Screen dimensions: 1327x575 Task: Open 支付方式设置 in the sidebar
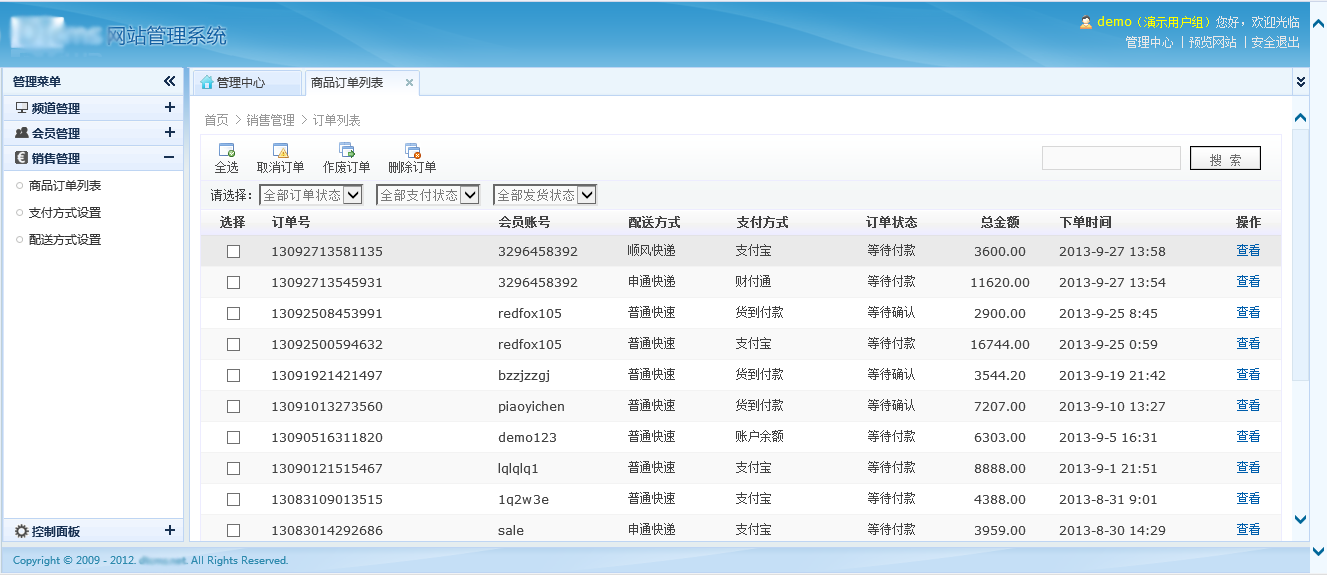tap(65, 213)
